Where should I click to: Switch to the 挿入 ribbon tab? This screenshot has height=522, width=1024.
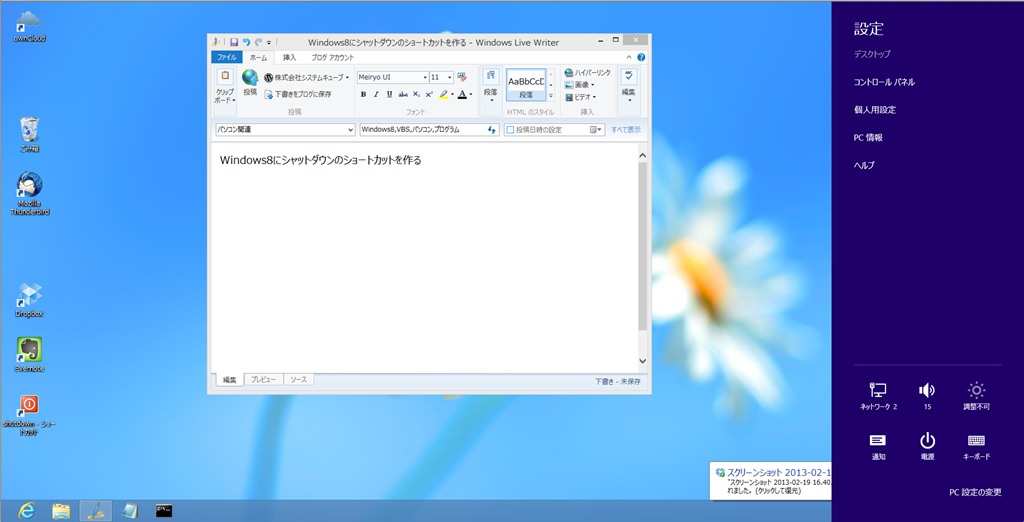(x=289, y=57)
